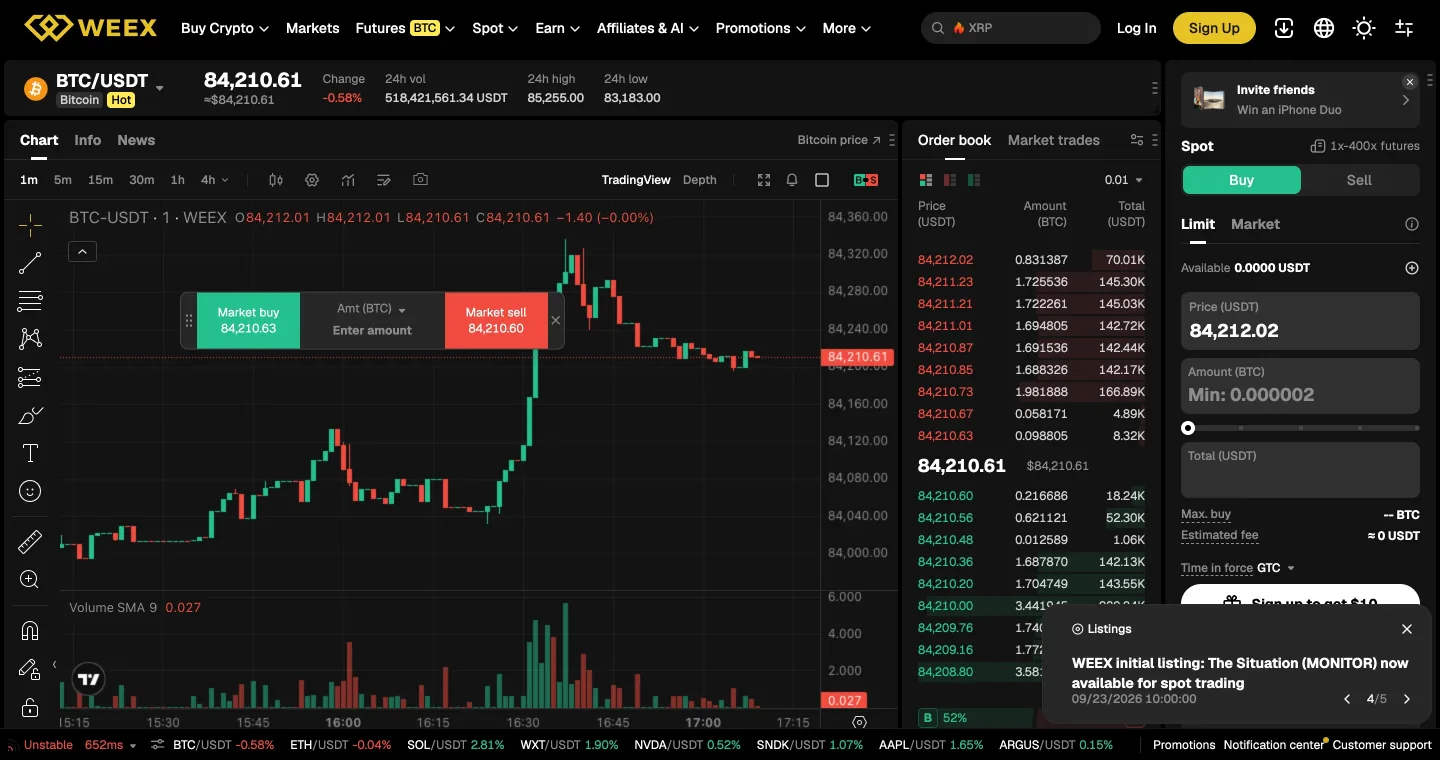Open the emoji sticker tool
Image resolution: width=1440 pixels, height=760 pixels.
30,491
